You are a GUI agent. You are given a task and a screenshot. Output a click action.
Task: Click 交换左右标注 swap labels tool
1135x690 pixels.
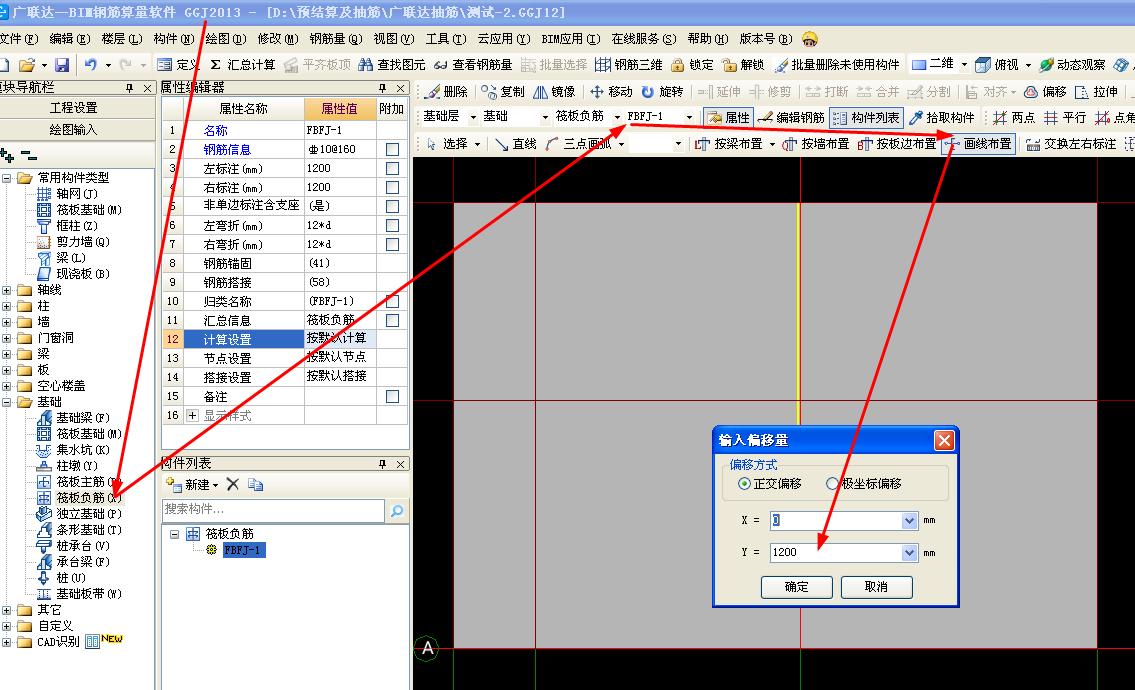click(1071, 144)
